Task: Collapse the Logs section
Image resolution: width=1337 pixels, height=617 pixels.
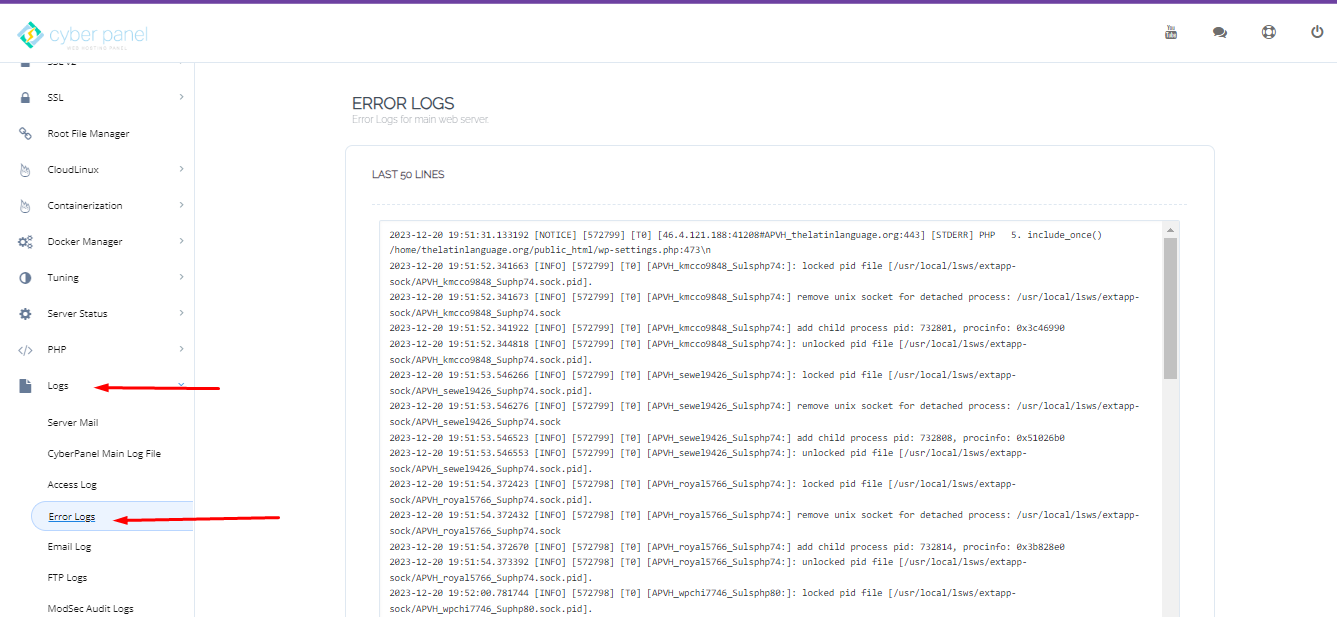Action: [x=181, y=385]
